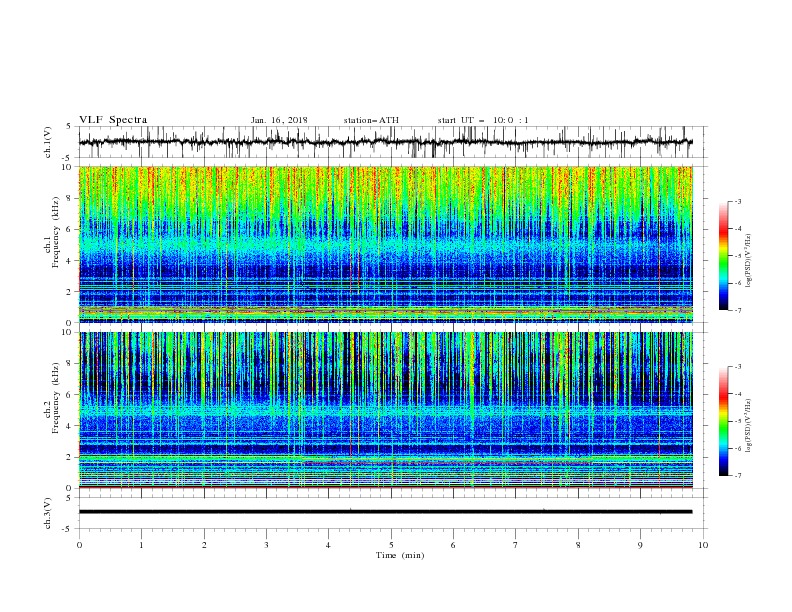Screen dimensions: 792x612
Task: Click time axis tick label '10'
Action: 703,545
